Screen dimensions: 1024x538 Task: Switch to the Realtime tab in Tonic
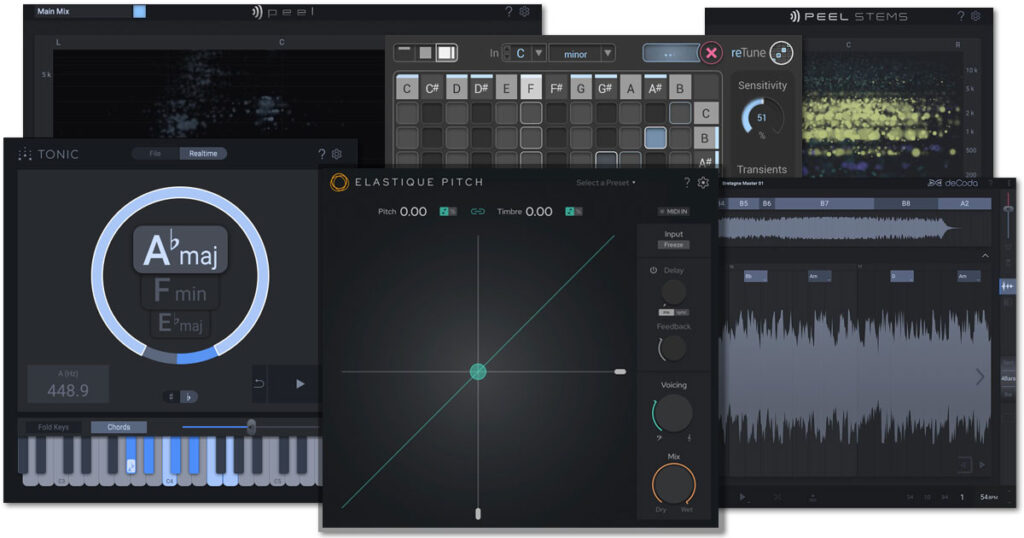tap(203, 154)
